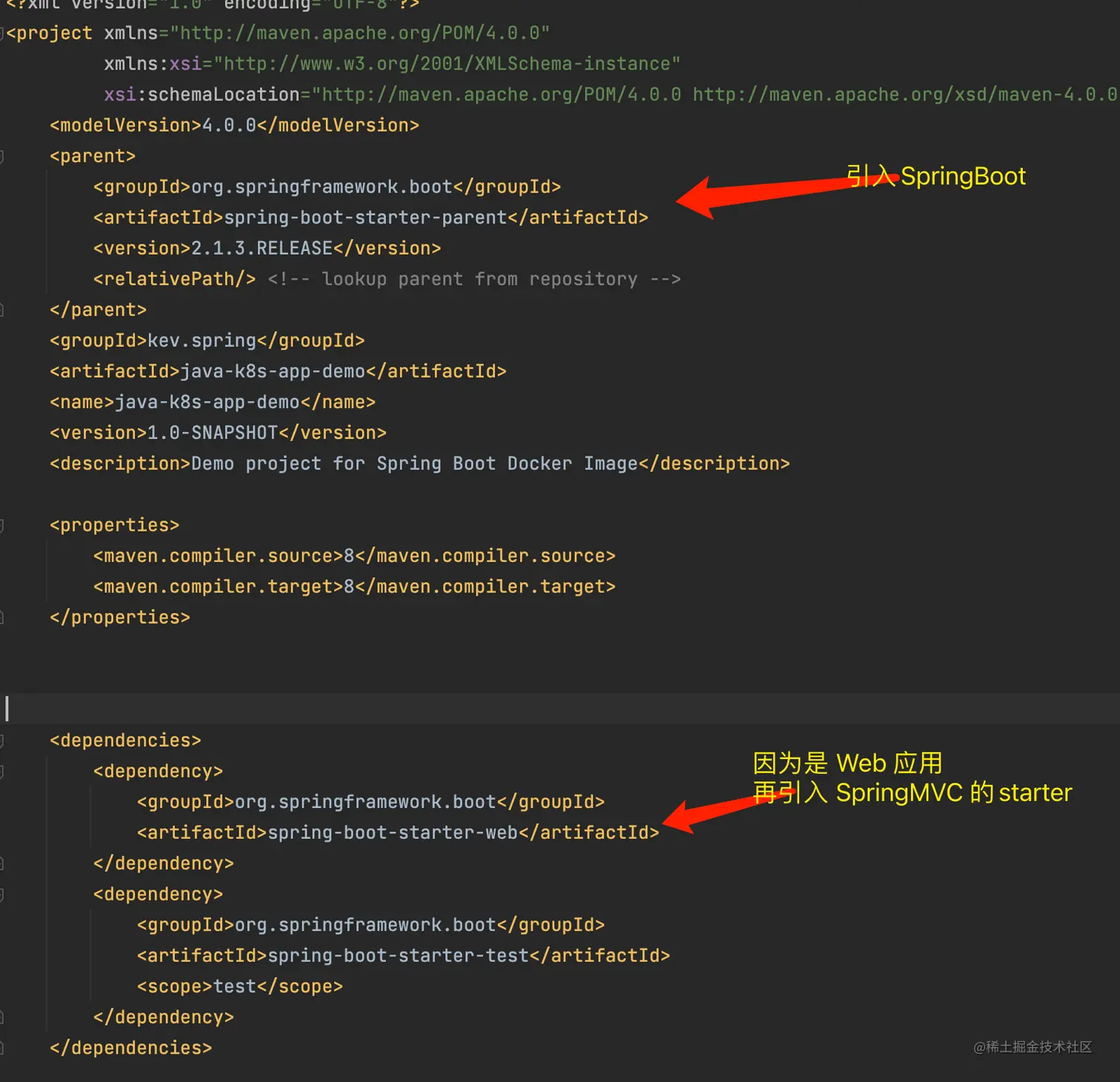
Task: Fold the first dependency block
Action: 2,772
